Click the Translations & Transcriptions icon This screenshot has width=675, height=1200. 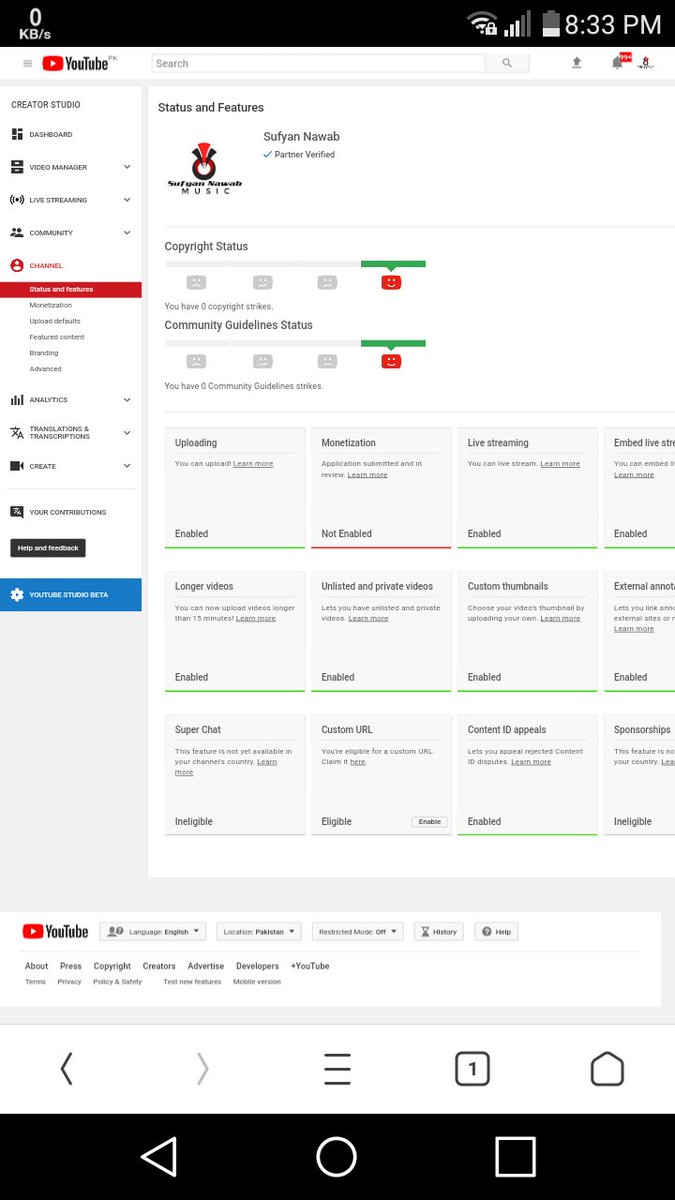[x=17, y=432]
